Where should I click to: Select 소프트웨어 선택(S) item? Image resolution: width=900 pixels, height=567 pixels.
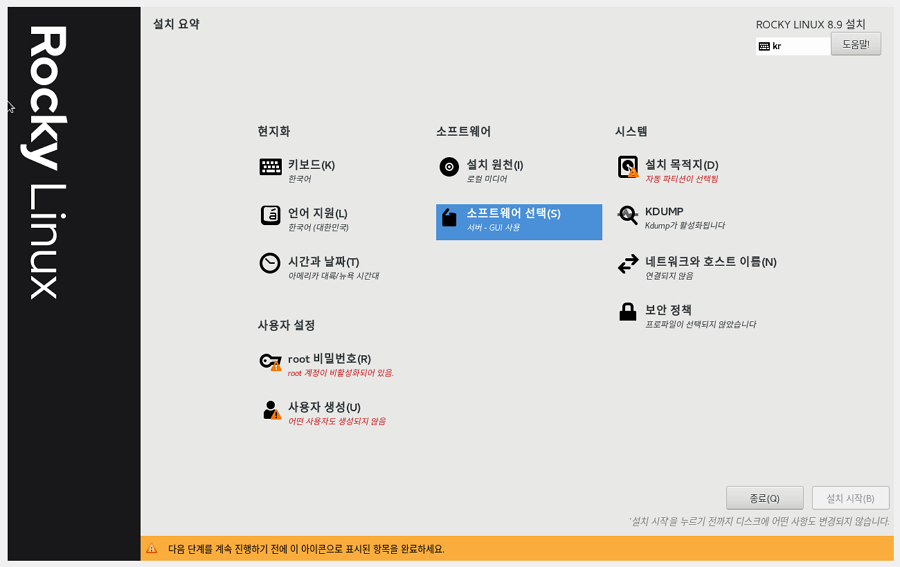pyautogui.click(x=519, y=222)
